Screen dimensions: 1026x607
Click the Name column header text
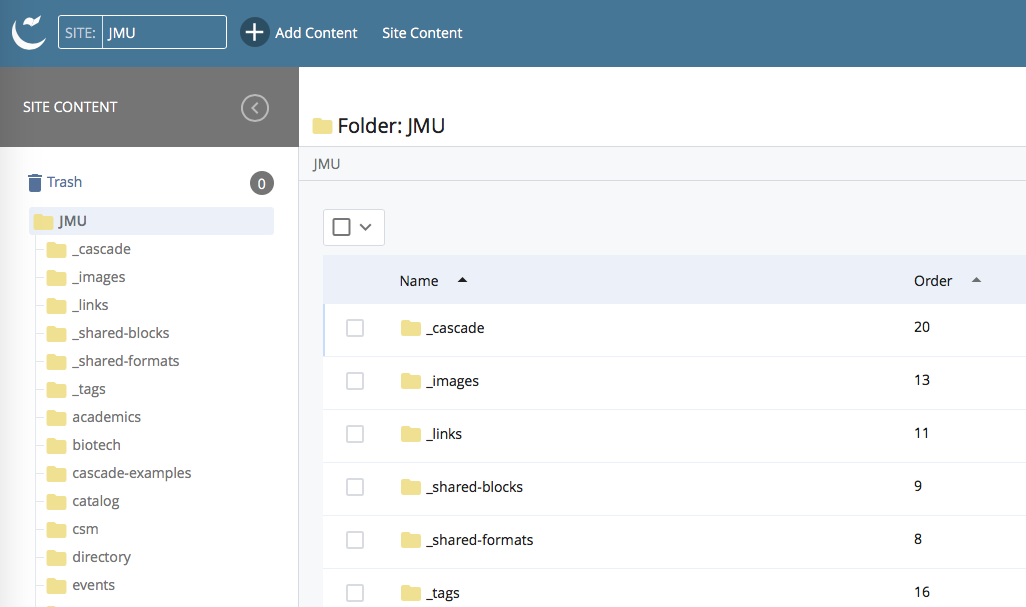419,281
